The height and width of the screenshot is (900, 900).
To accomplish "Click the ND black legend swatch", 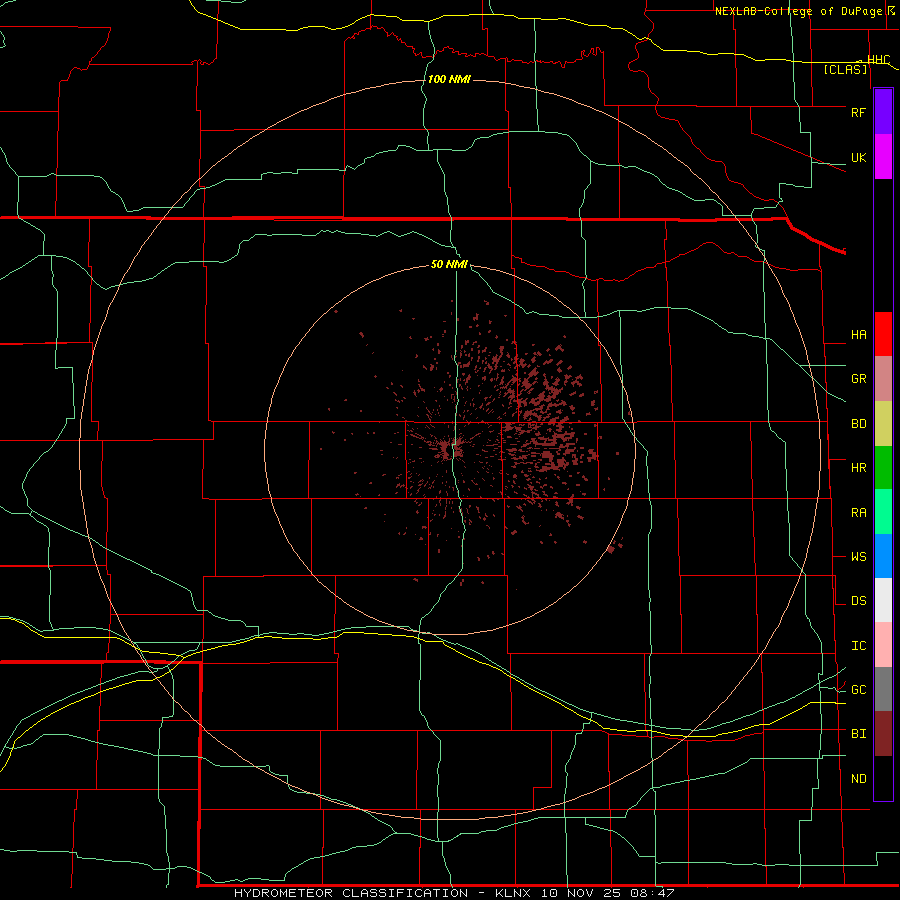I will click(883, 778).
